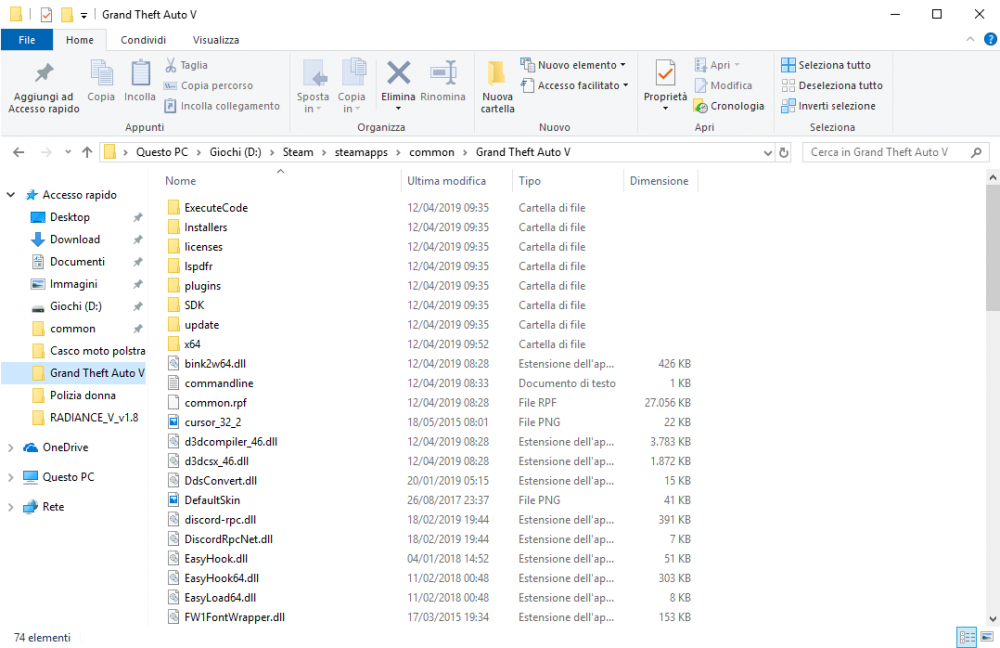Select the common.rpf file

tap(215, 403)
